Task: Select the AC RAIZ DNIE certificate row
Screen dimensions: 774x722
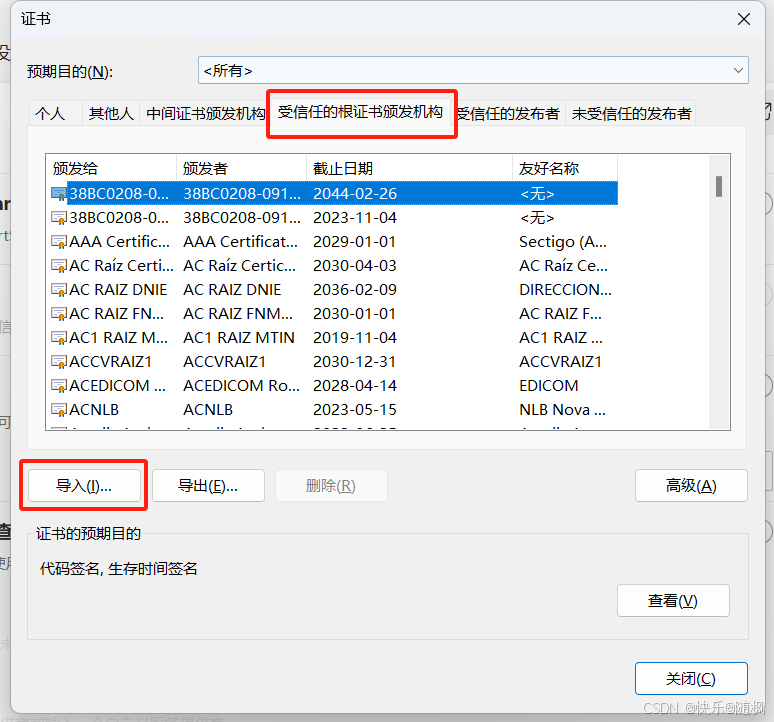Action: click(x=334, y=290)
